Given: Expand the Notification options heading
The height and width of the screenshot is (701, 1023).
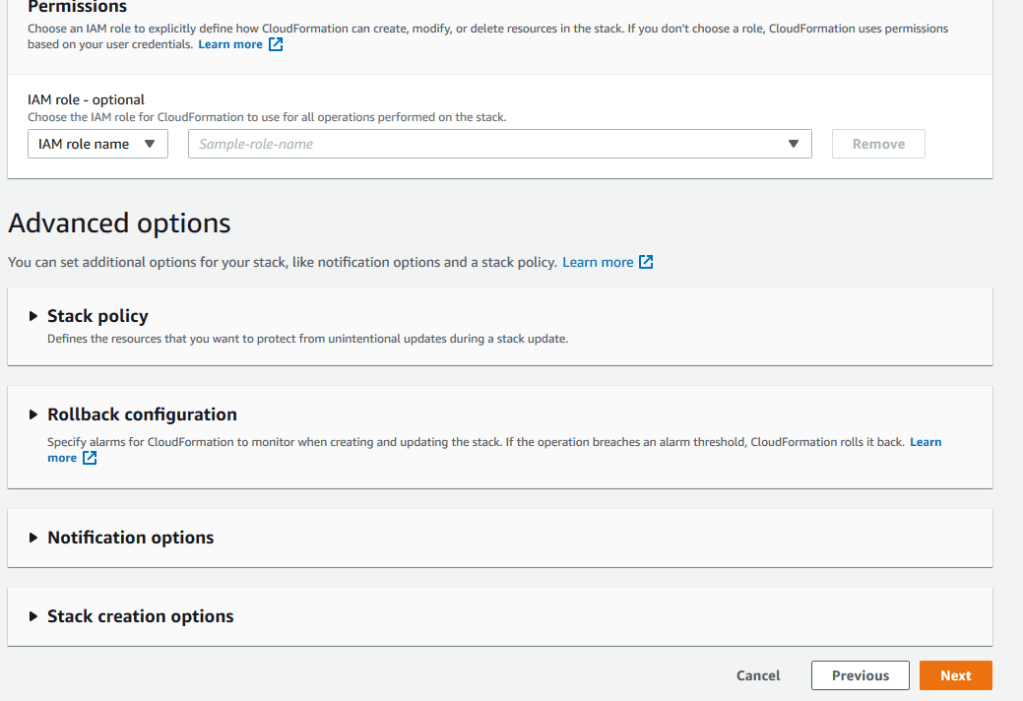Looking at the screenshot, I should coord(130,537).
